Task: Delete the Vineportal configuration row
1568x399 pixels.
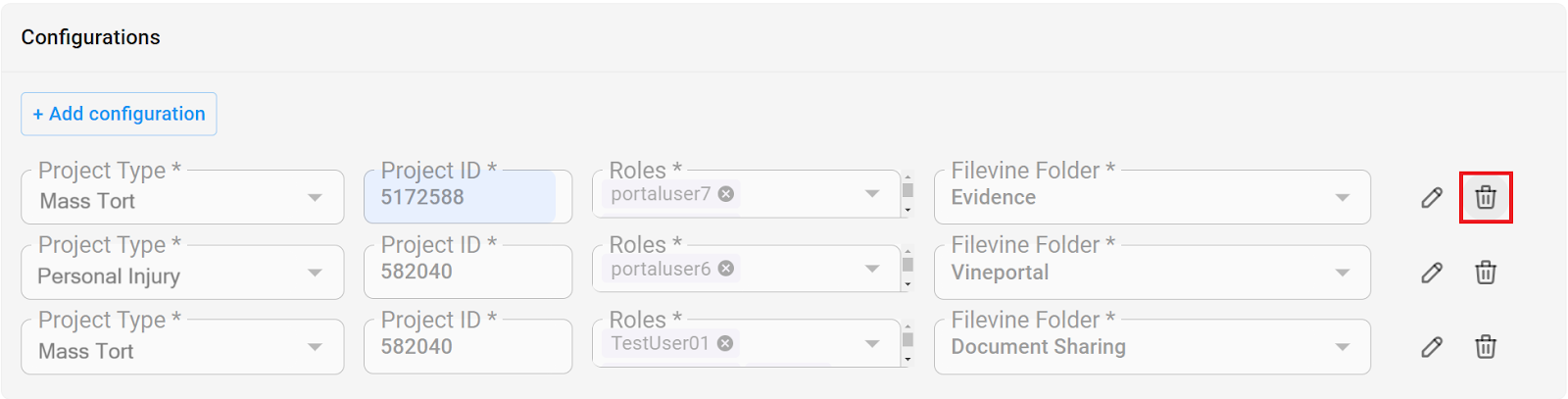Action: click(x=1485, y=273)
